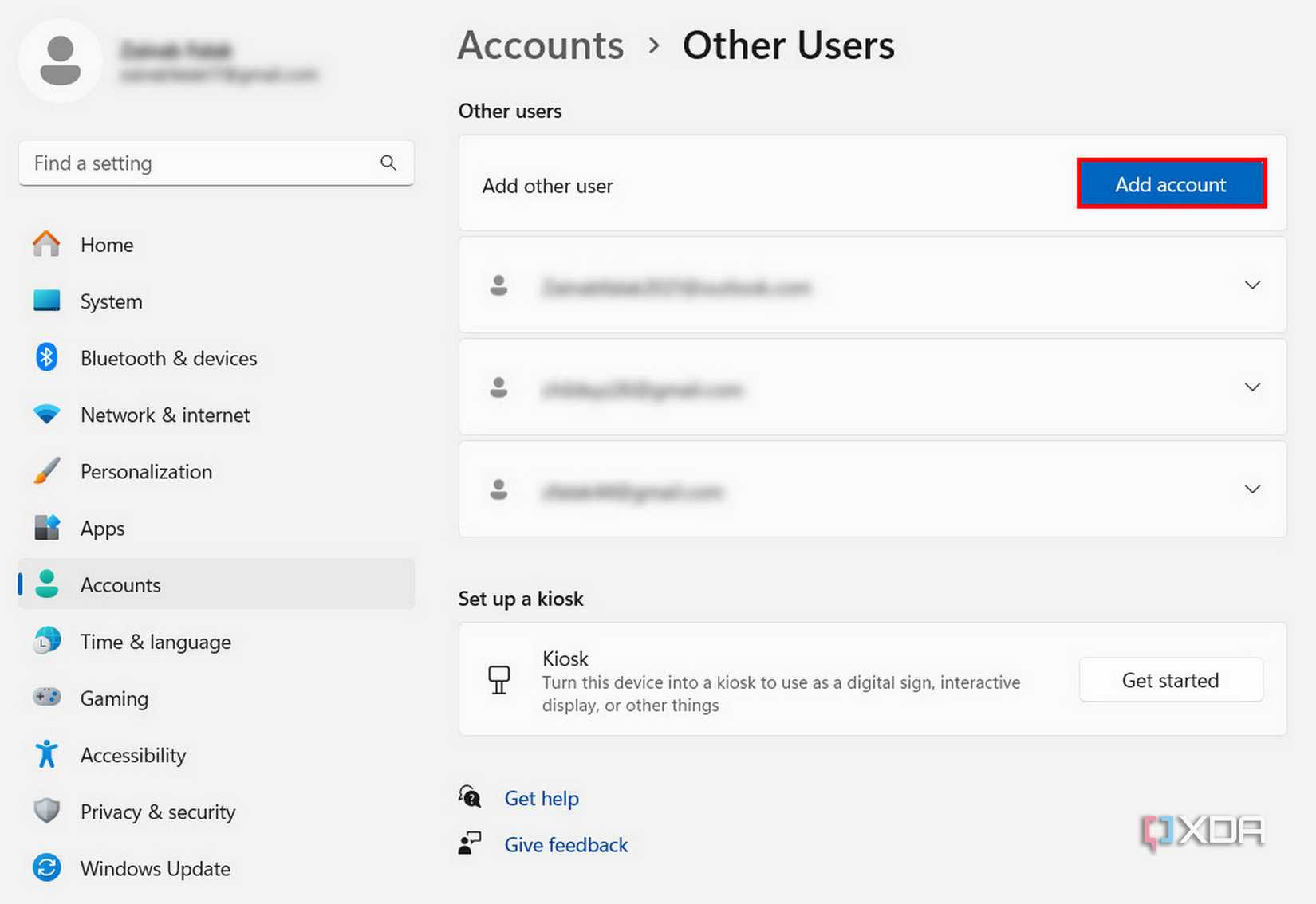Open Network & internet settings
Viewport: 1316px width, 904px height.
click(216, 415)
